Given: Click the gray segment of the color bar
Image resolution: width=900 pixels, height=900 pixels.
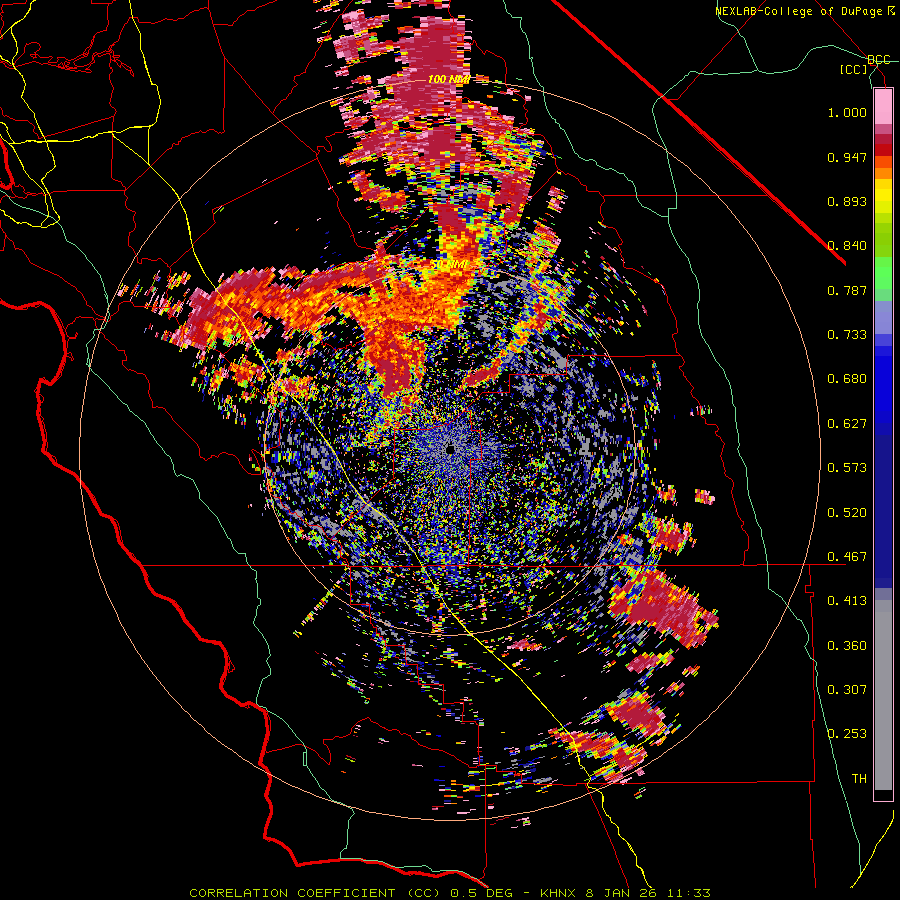Looking at the screenshot, I should click(883, 695).
